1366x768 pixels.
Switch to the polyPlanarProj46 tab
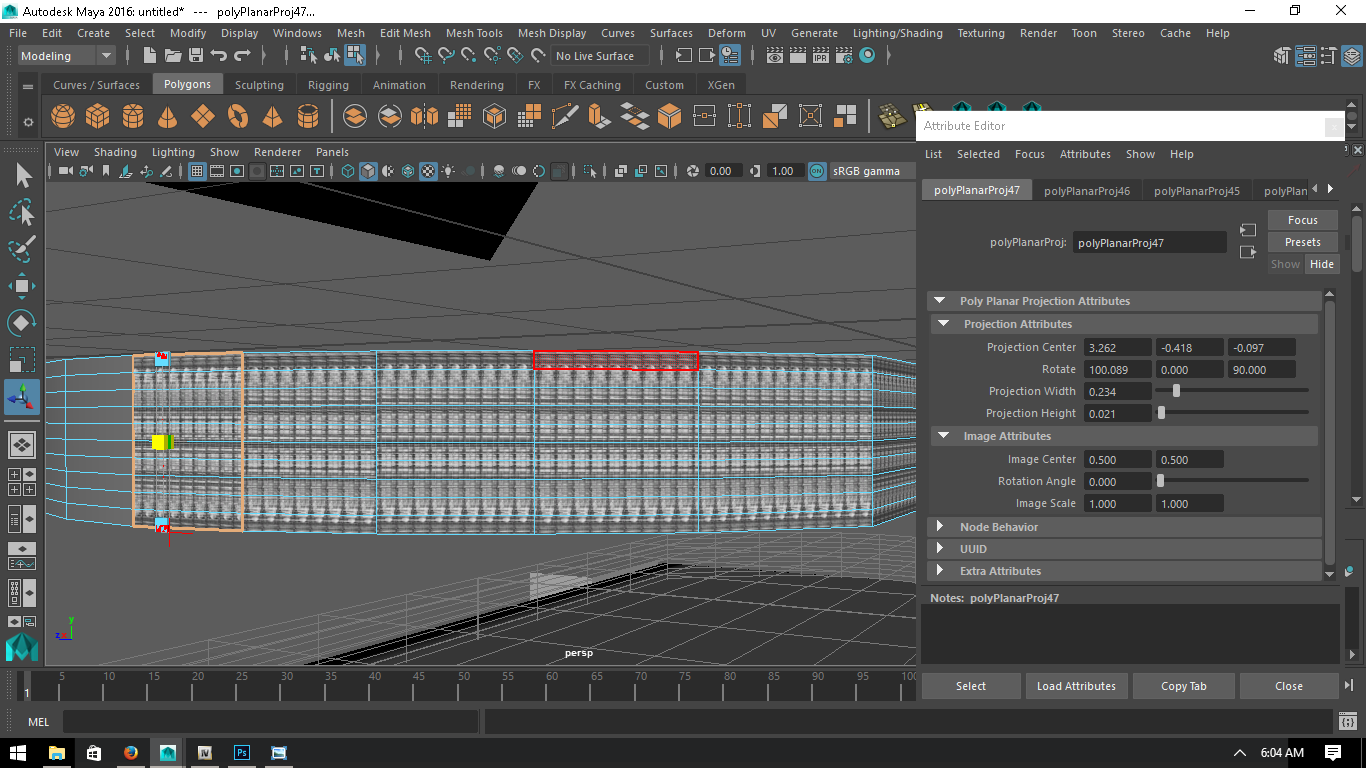tap(1086, 190)
